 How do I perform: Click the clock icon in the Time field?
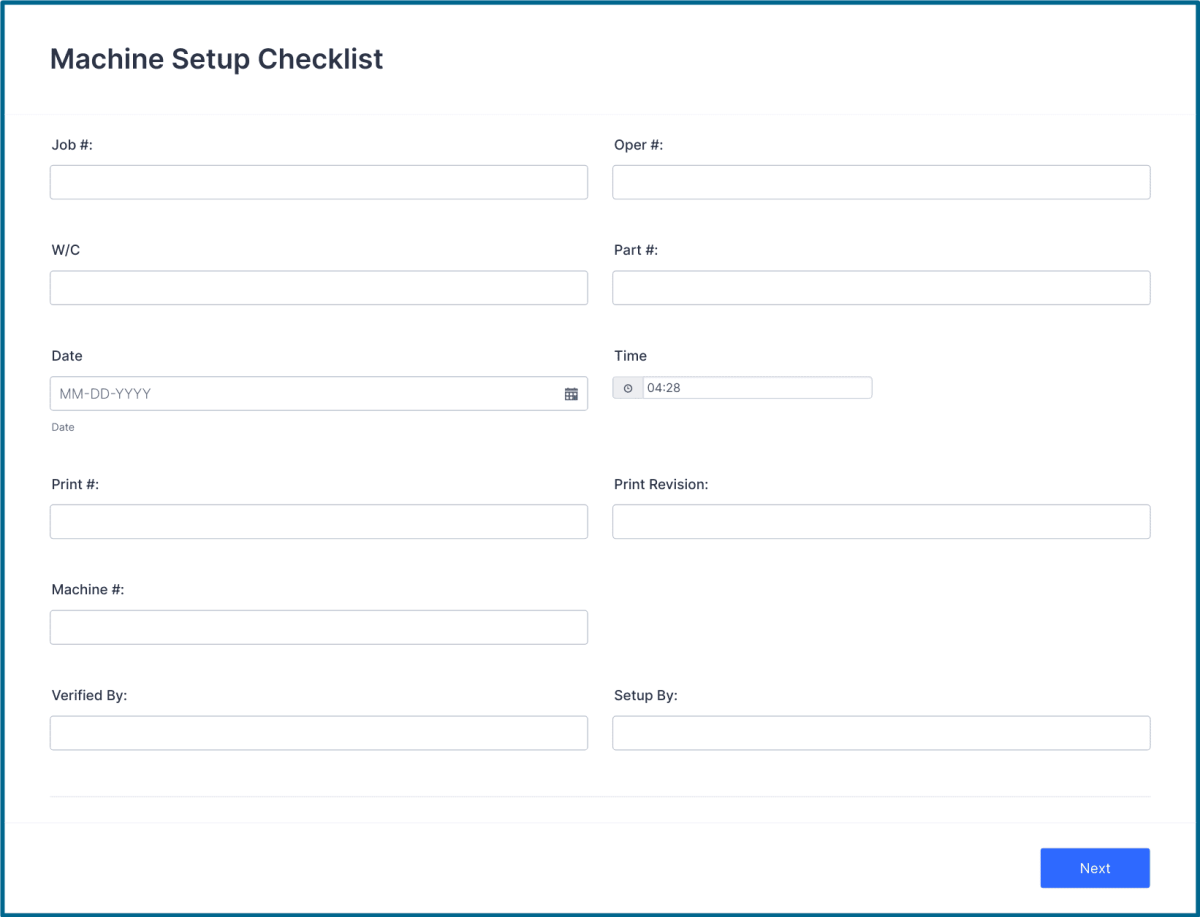627,387
